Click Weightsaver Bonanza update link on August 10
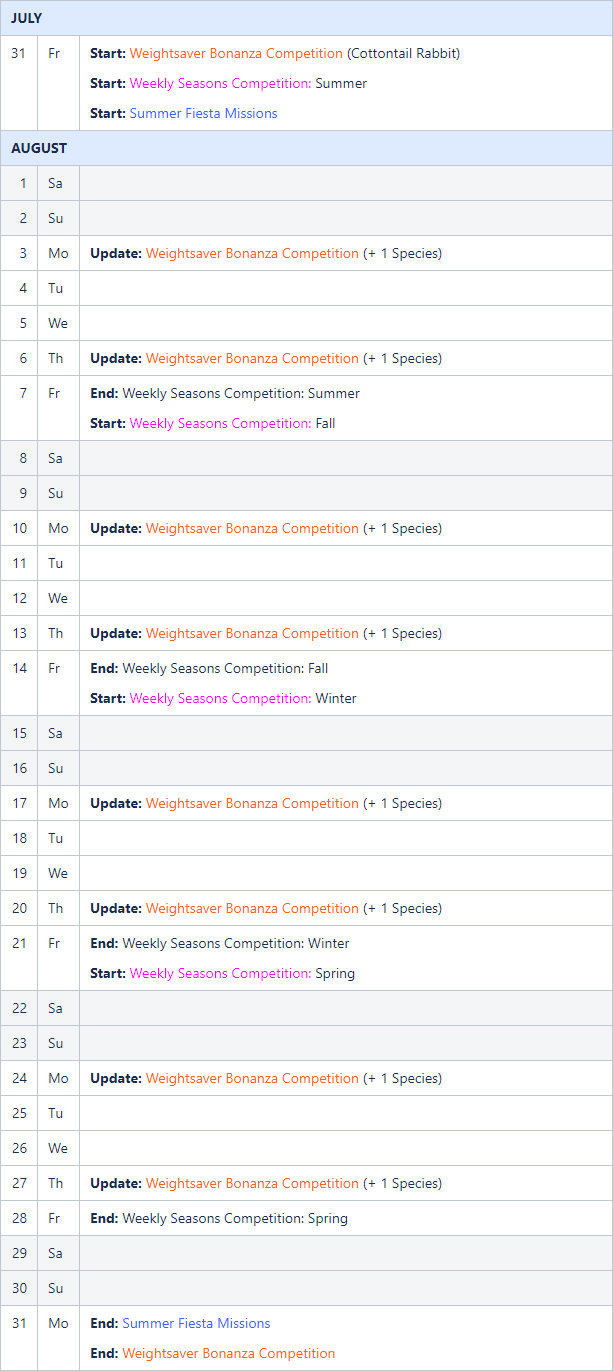 tap(252, 528)
